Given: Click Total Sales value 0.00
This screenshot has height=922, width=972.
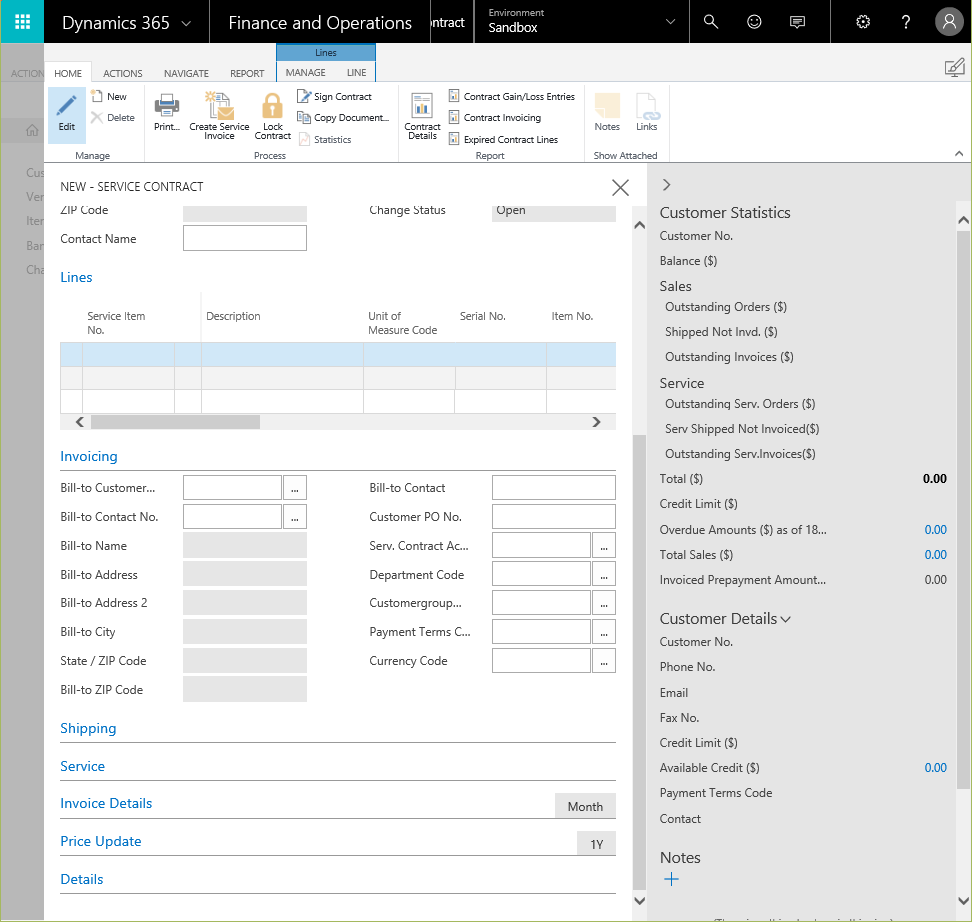Looking at the screenshot, I should (x=935, y=555).
